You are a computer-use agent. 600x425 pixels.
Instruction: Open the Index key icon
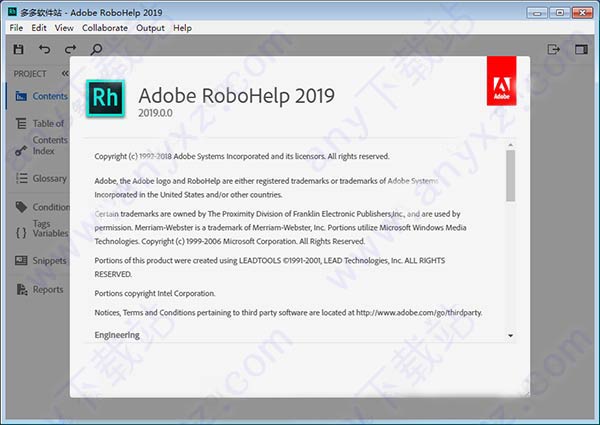[21, 151]
